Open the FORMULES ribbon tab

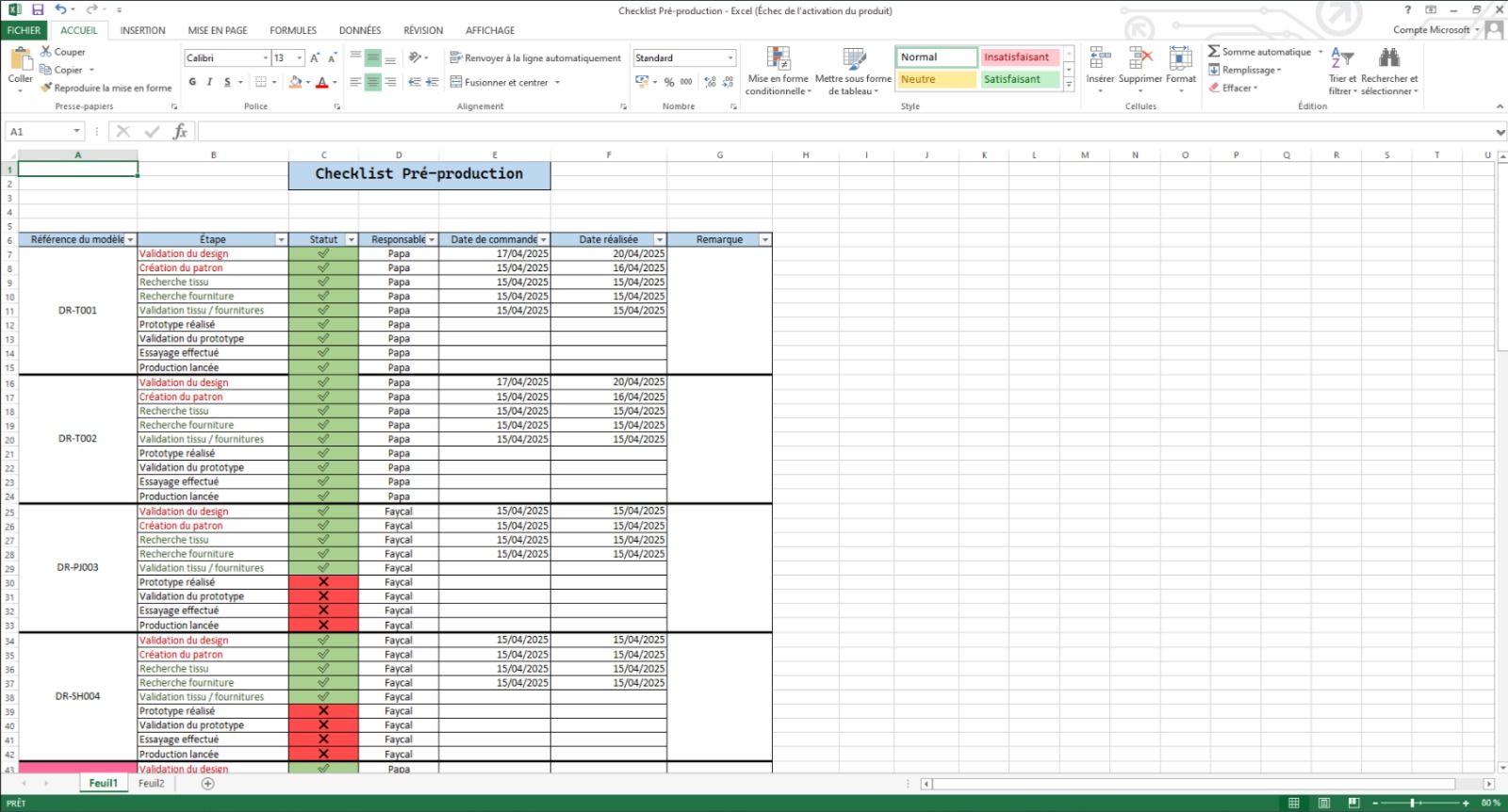pyautogui.click(x=293, y=30)
